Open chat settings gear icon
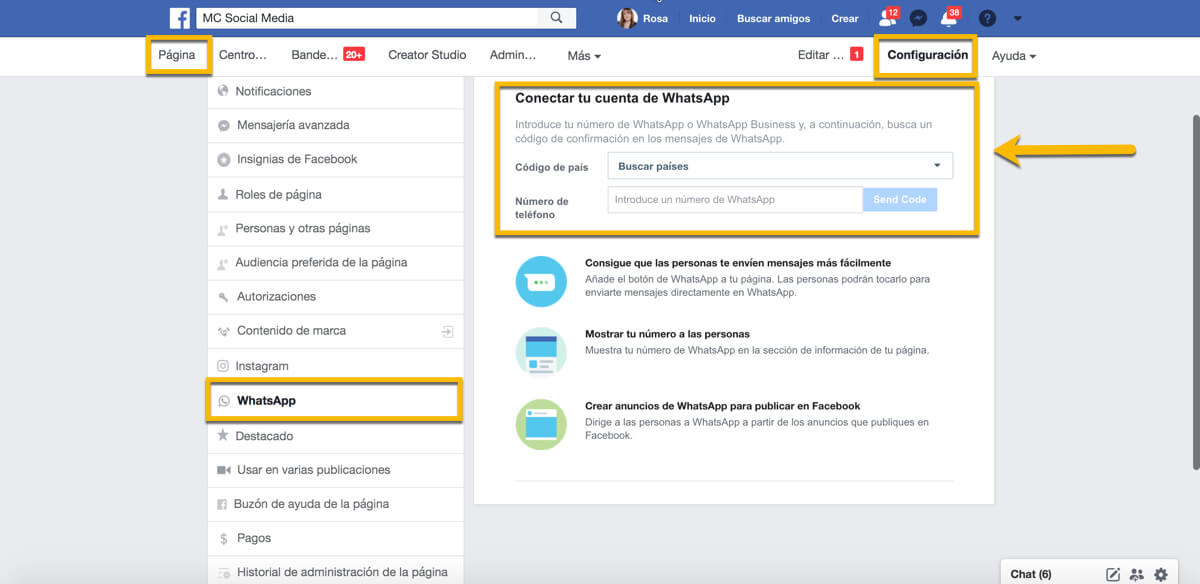The height and width of the screenshot is (584, 1200). tap(1161, 574)
